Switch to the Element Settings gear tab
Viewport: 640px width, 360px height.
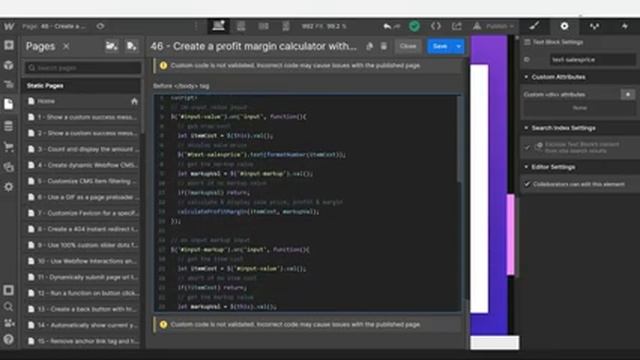(564, 26)
